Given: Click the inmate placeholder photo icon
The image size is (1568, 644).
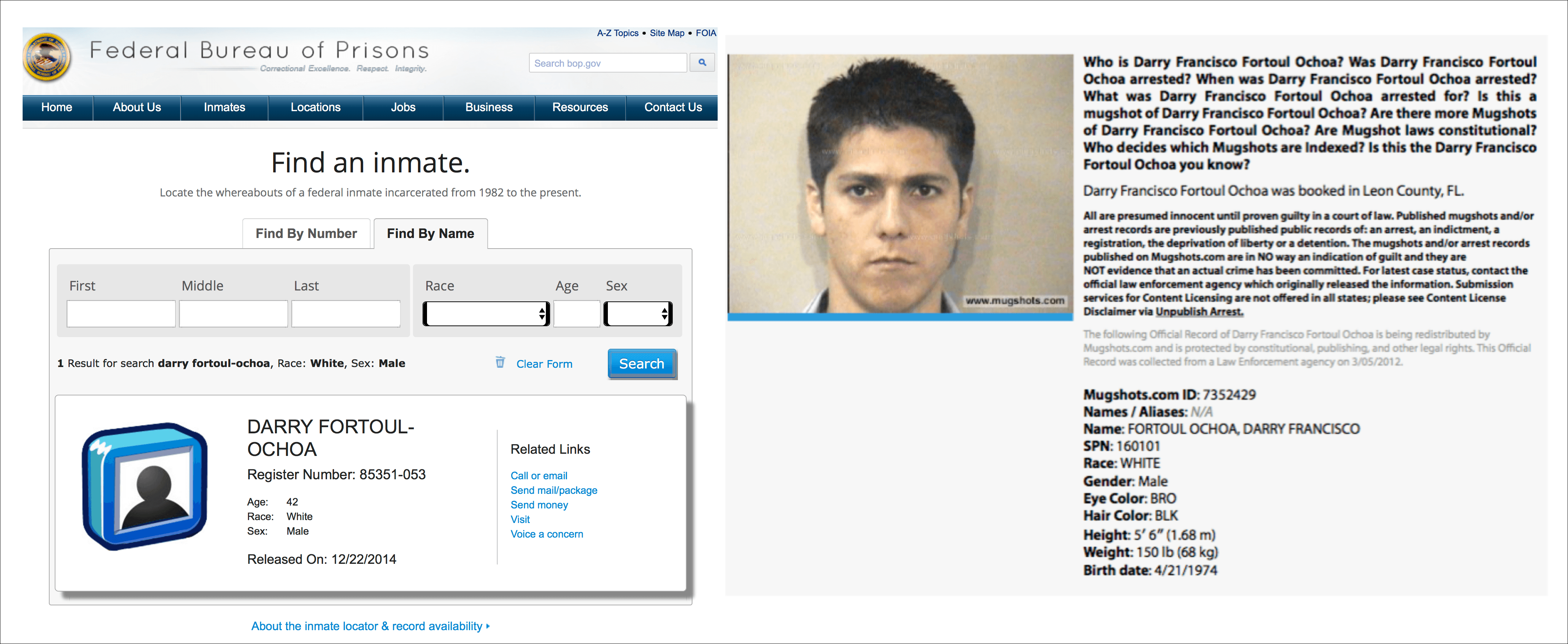Looking at the screenshot, I should click(x=145, y=486).
